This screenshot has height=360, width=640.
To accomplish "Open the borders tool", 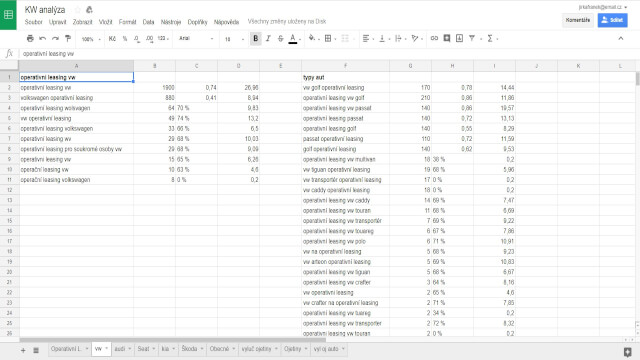I will click(x=328, y=38).
